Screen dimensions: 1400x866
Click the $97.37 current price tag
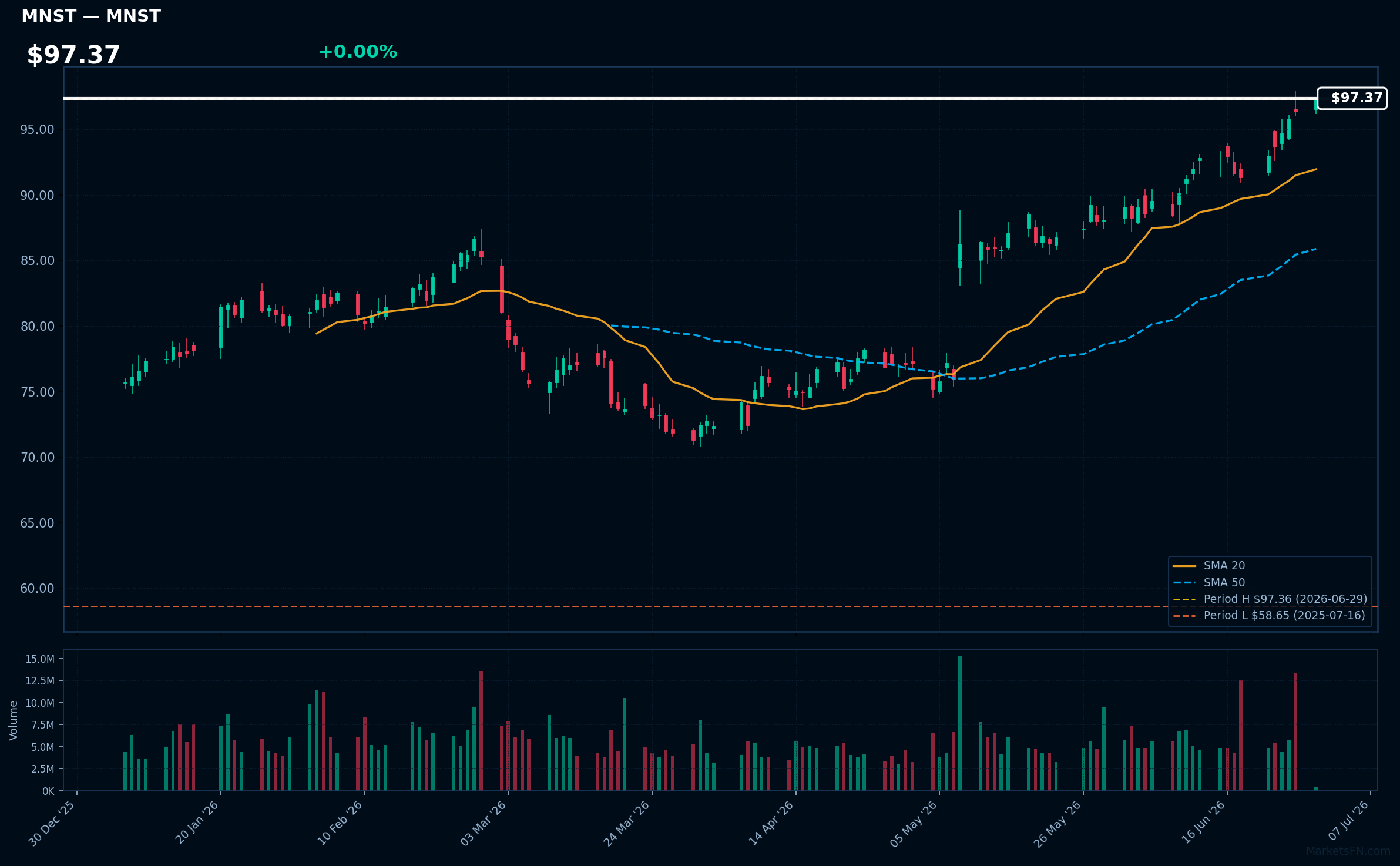click(x=1352, y=98)
